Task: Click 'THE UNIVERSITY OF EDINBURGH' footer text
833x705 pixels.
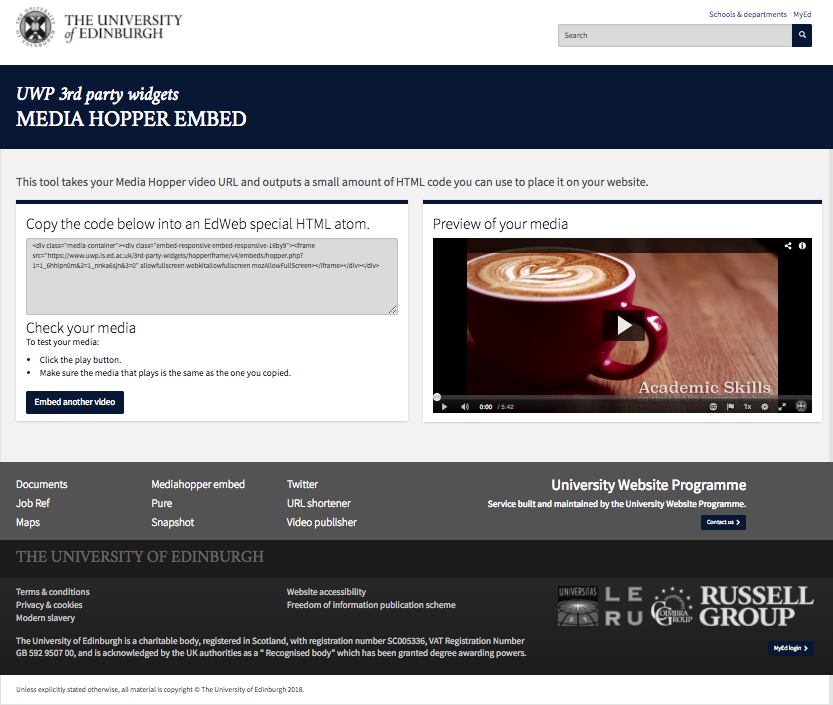Action: coord(140,557)
